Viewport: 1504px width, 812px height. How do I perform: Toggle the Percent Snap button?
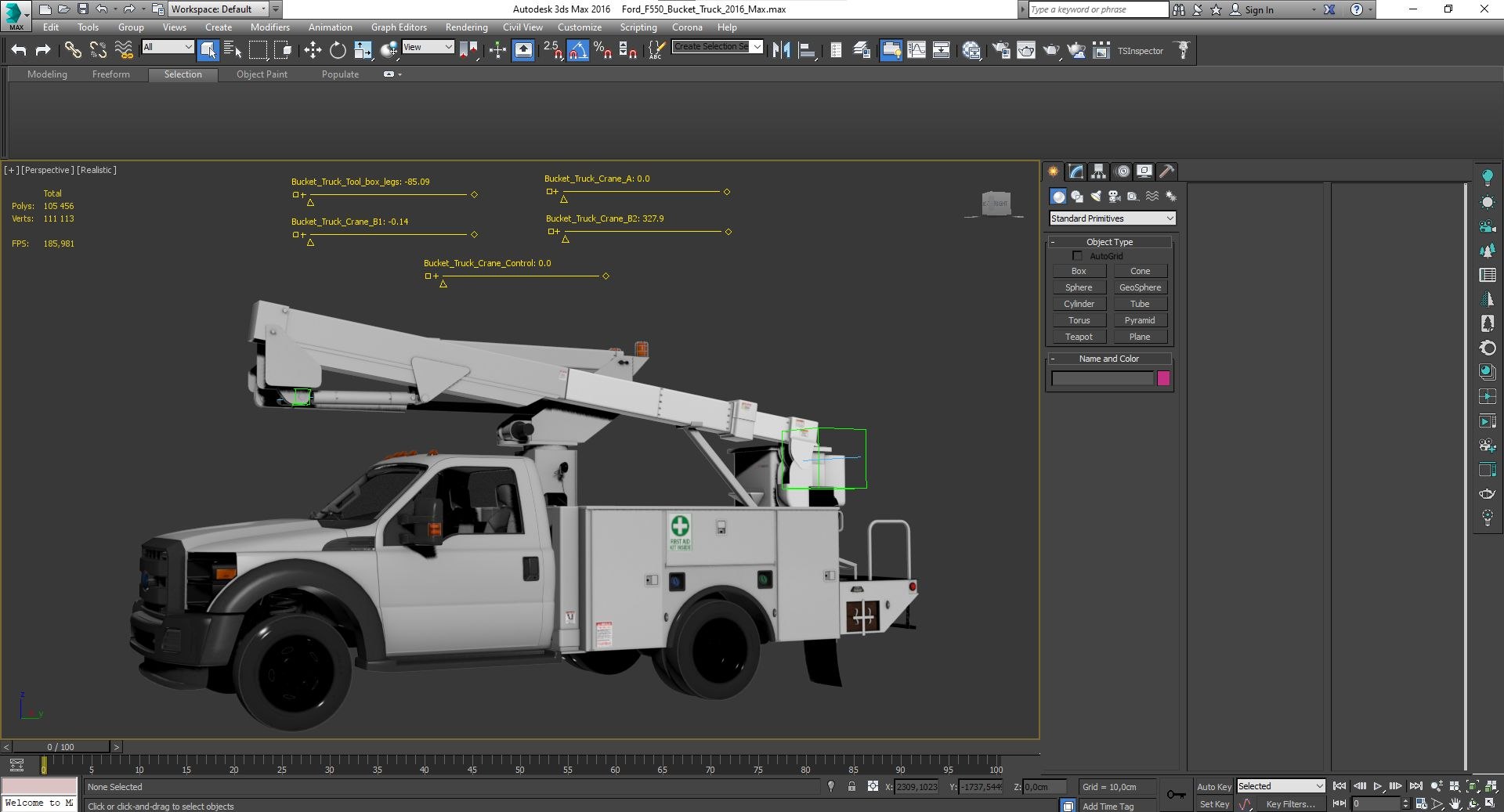[x=602, y=51]
